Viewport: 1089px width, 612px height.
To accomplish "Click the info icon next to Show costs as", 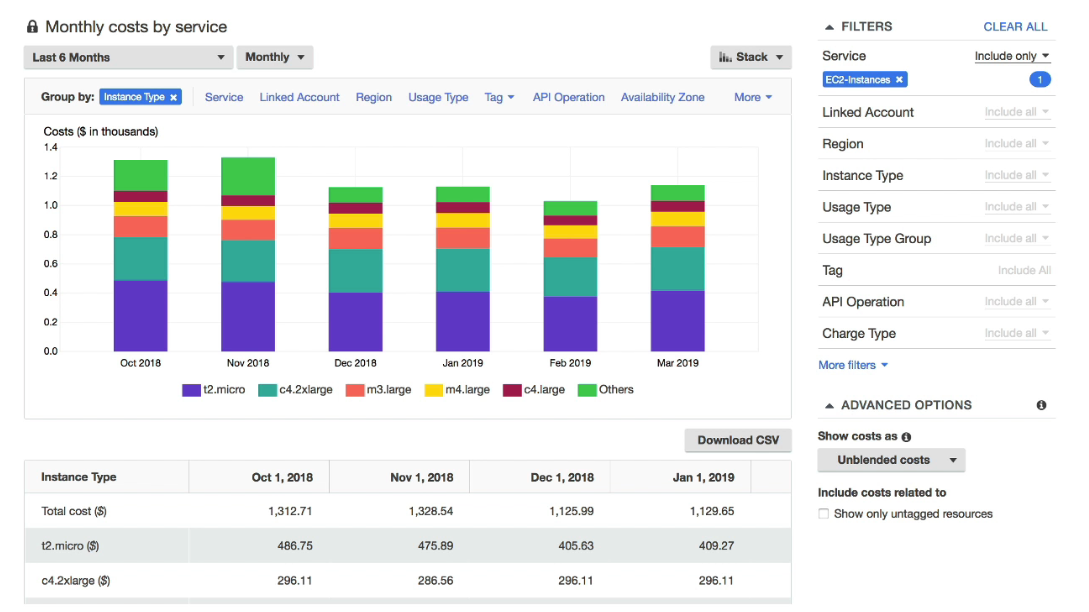I will (906, 437).
